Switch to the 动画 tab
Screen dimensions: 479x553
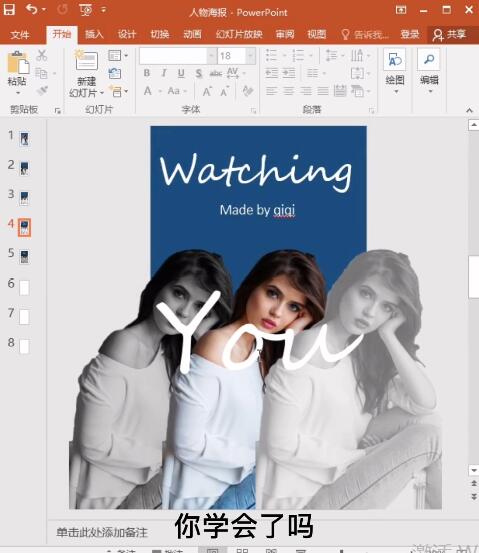pos(192,34)
